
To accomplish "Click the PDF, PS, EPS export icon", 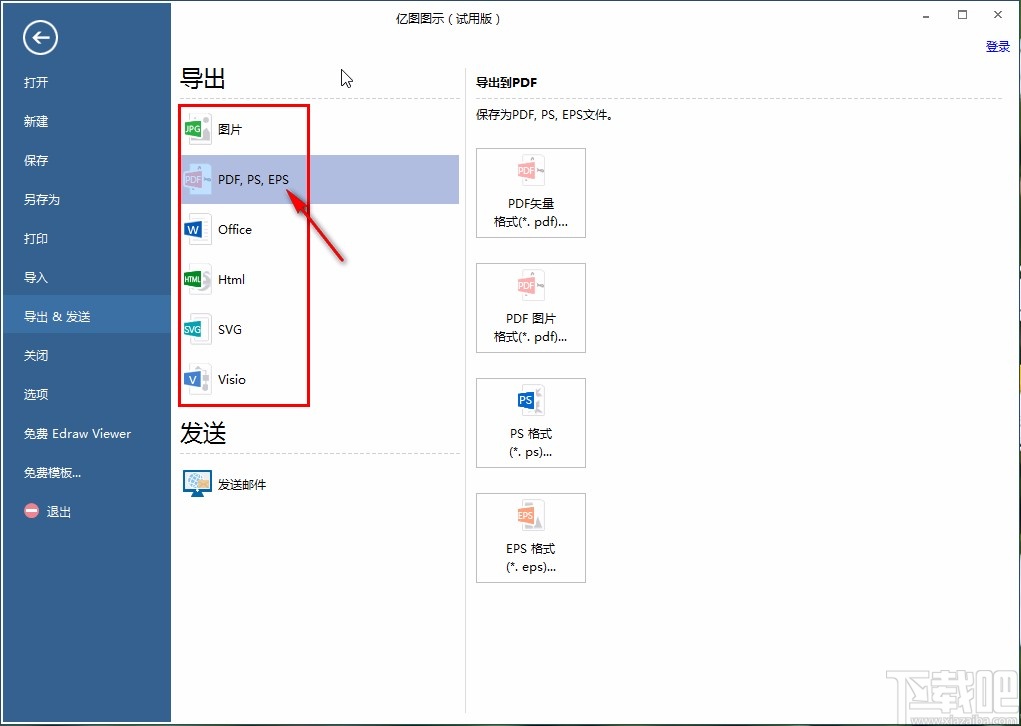I will 196,178.
